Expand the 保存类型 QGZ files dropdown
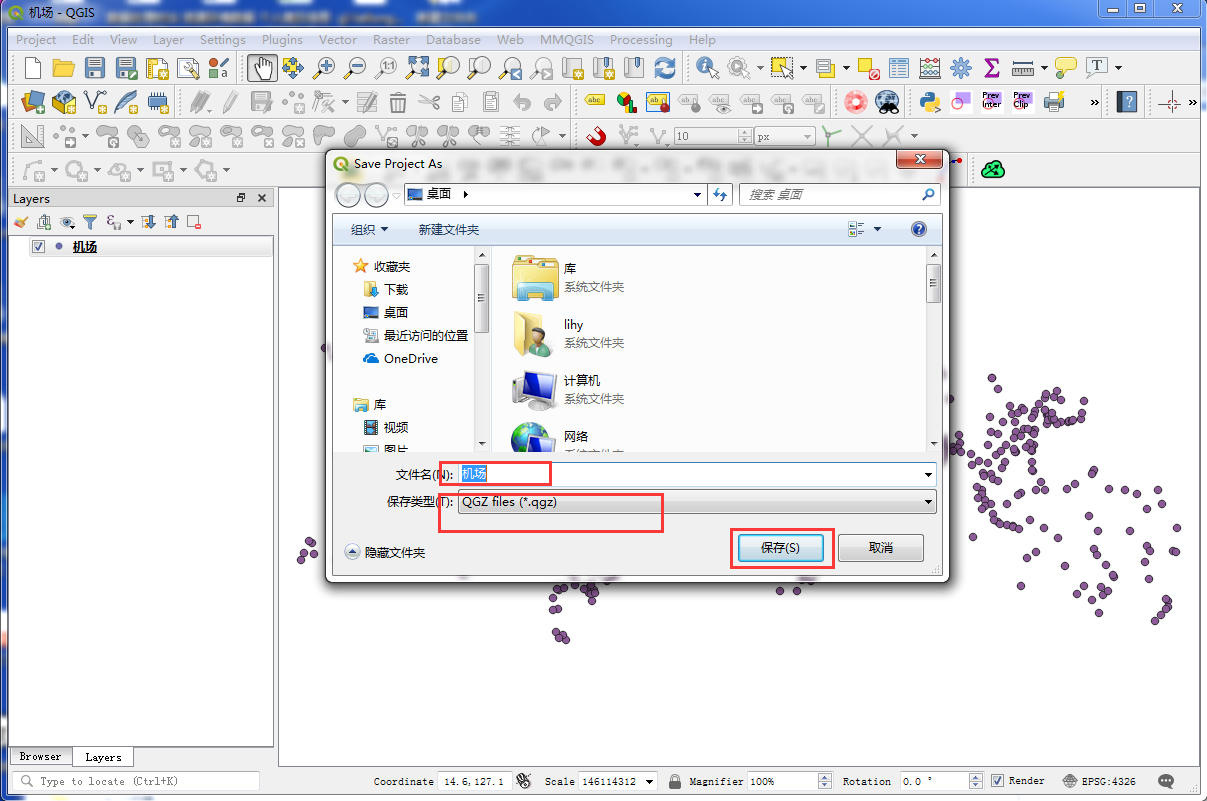1207x801 pixels. [x=928, y=502]
